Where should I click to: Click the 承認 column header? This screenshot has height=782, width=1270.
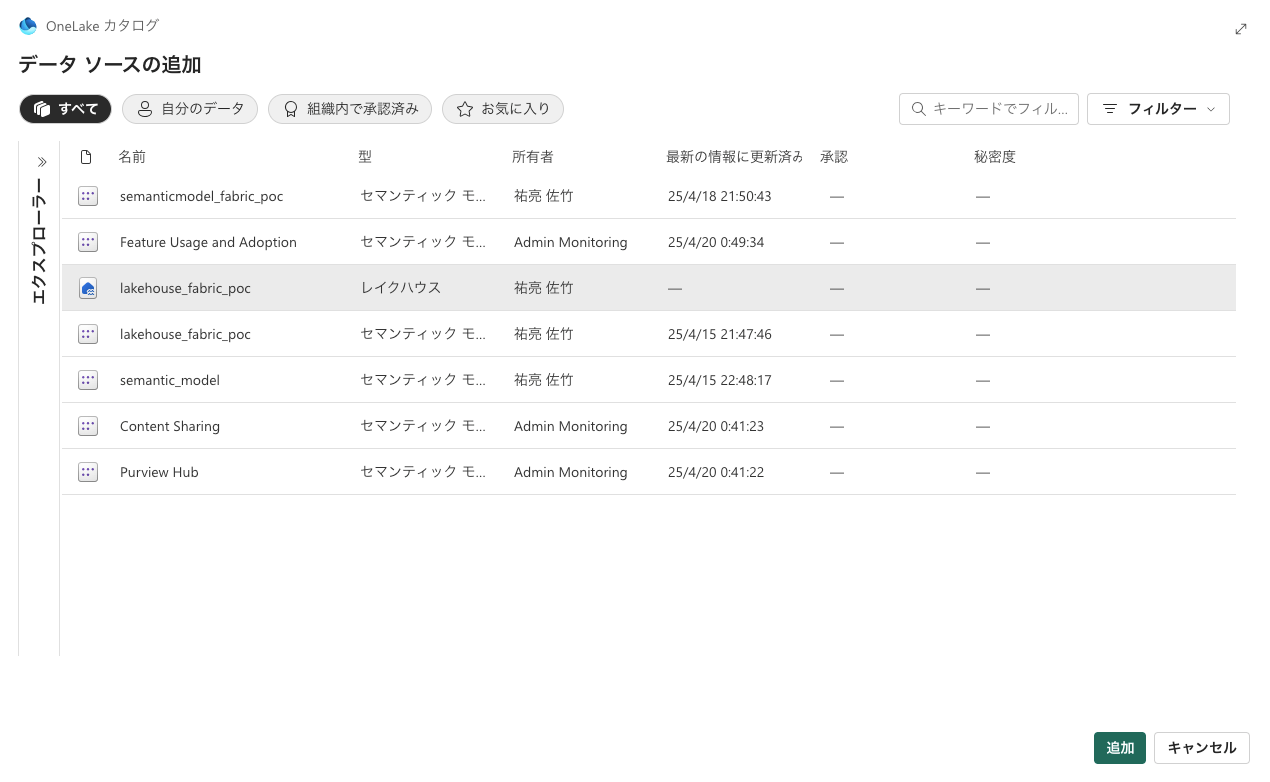(834, 157)
